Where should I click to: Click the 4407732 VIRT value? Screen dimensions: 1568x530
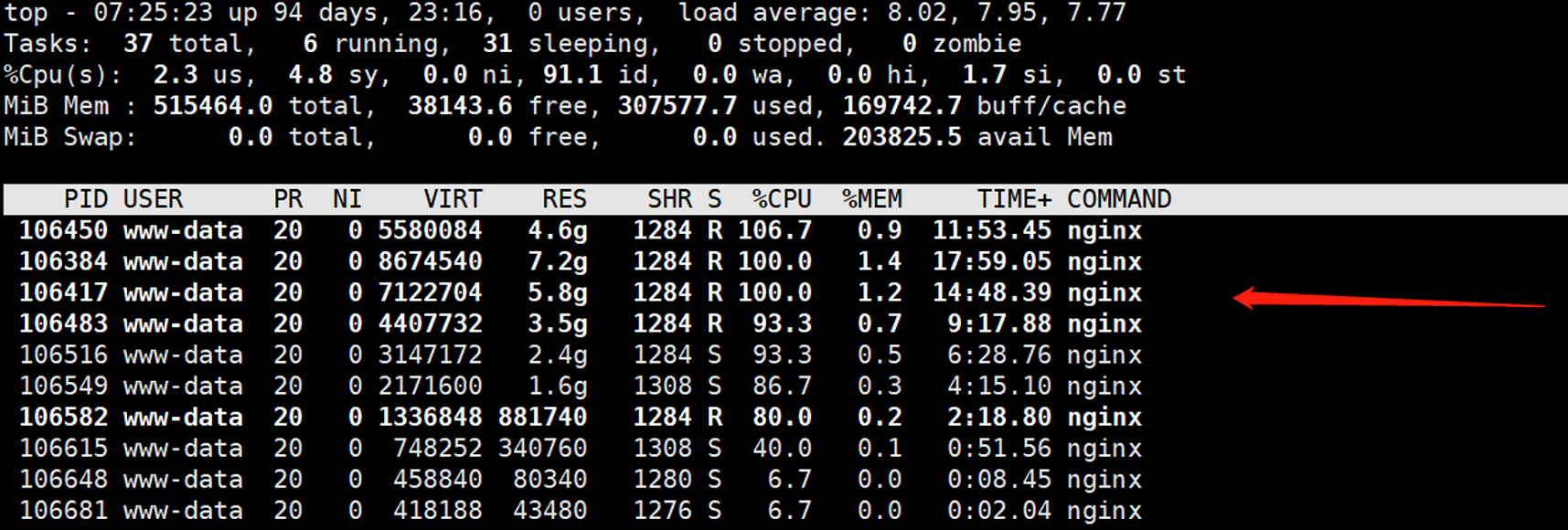coord(430,323)
